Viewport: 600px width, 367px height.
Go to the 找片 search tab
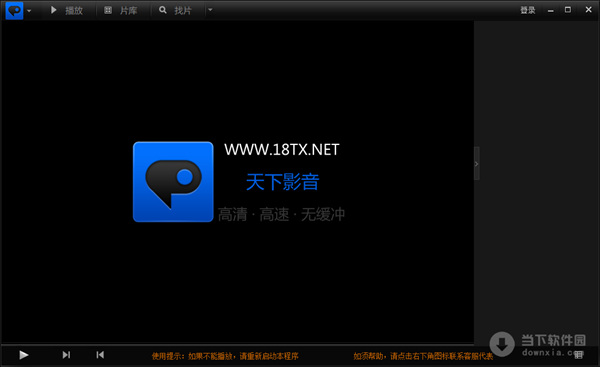point(175,10)
